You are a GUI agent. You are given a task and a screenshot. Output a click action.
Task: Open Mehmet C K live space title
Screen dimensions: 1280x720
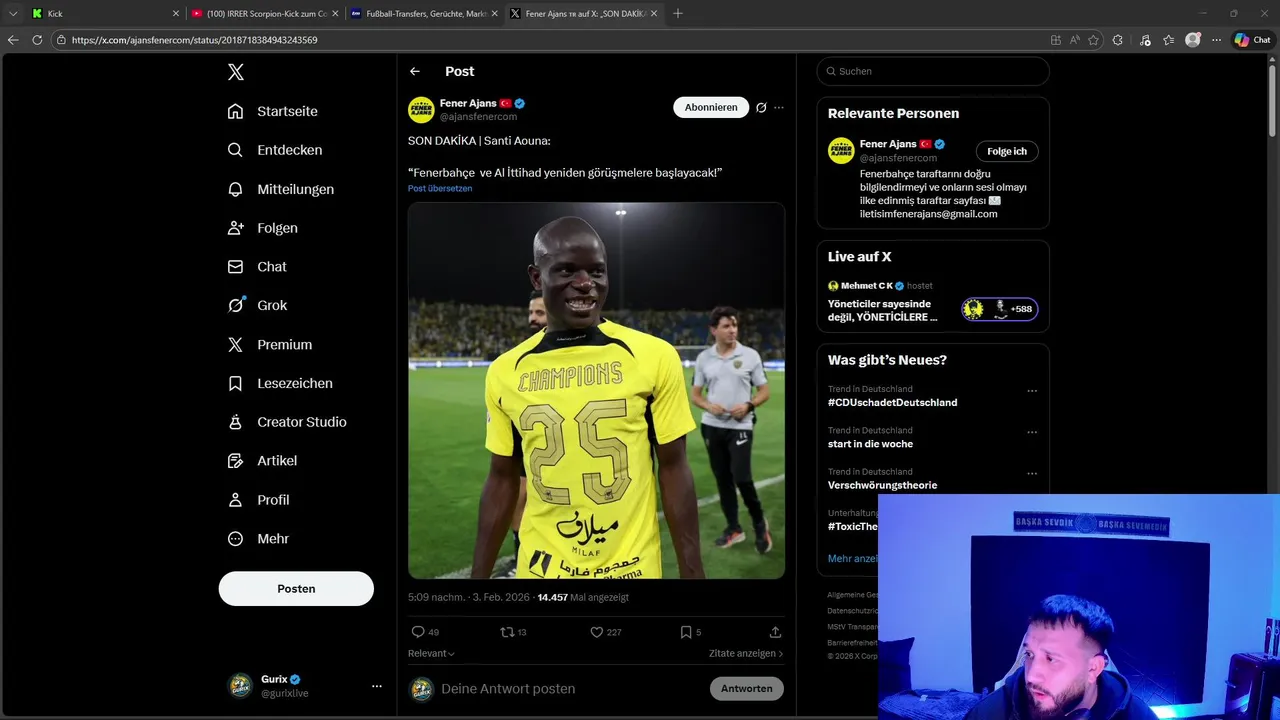point(883,310)
